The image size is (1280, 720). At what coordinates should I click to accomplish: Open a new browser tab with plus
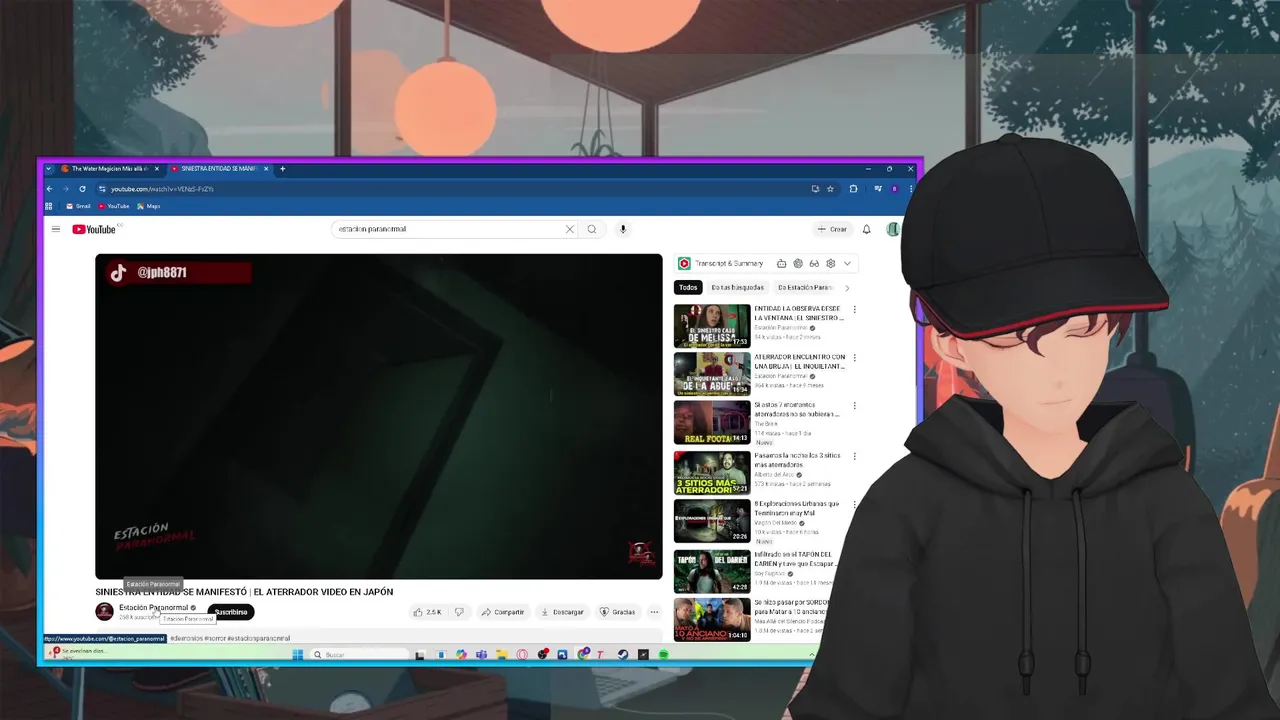coord(282,169)
